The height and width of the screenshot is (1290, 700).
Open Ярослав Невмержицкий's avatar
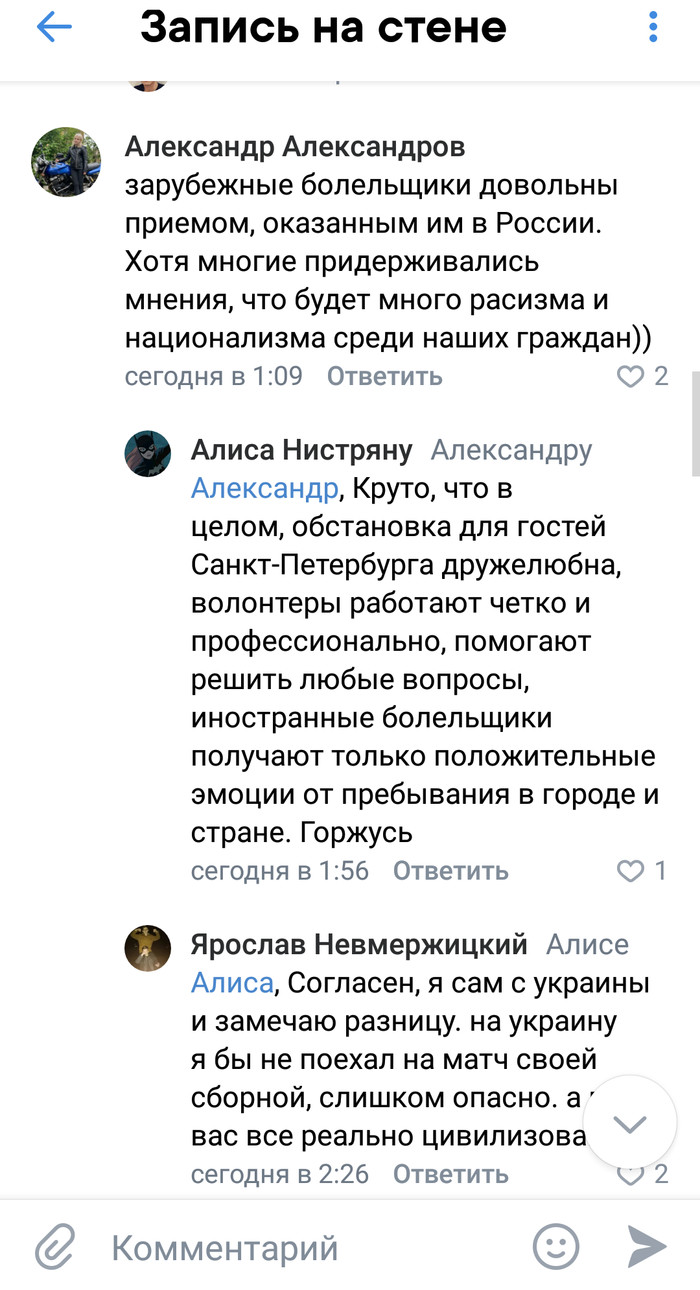coord(147,947)
